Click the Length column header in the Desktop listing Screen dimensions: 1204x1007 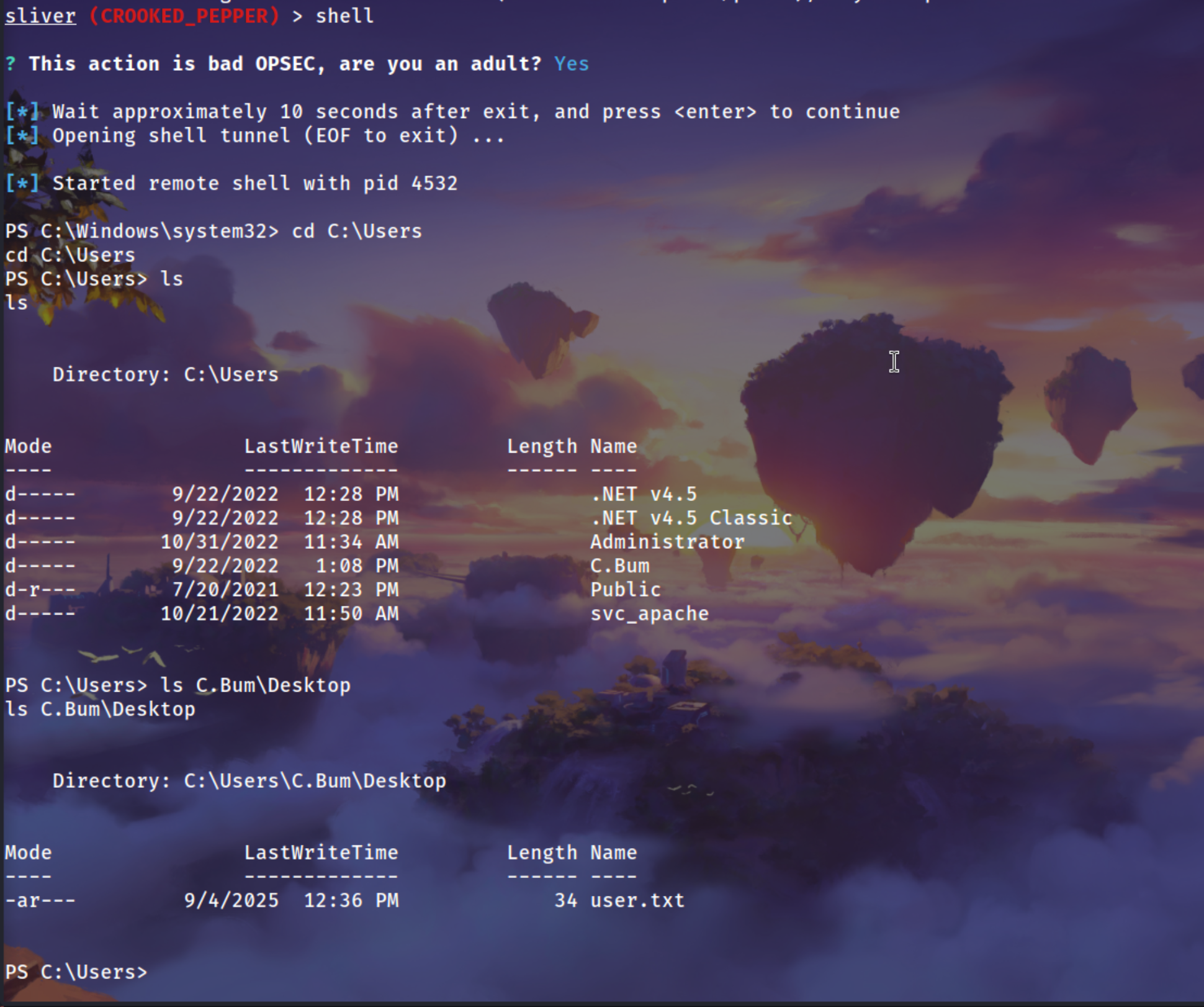(542, 852)
